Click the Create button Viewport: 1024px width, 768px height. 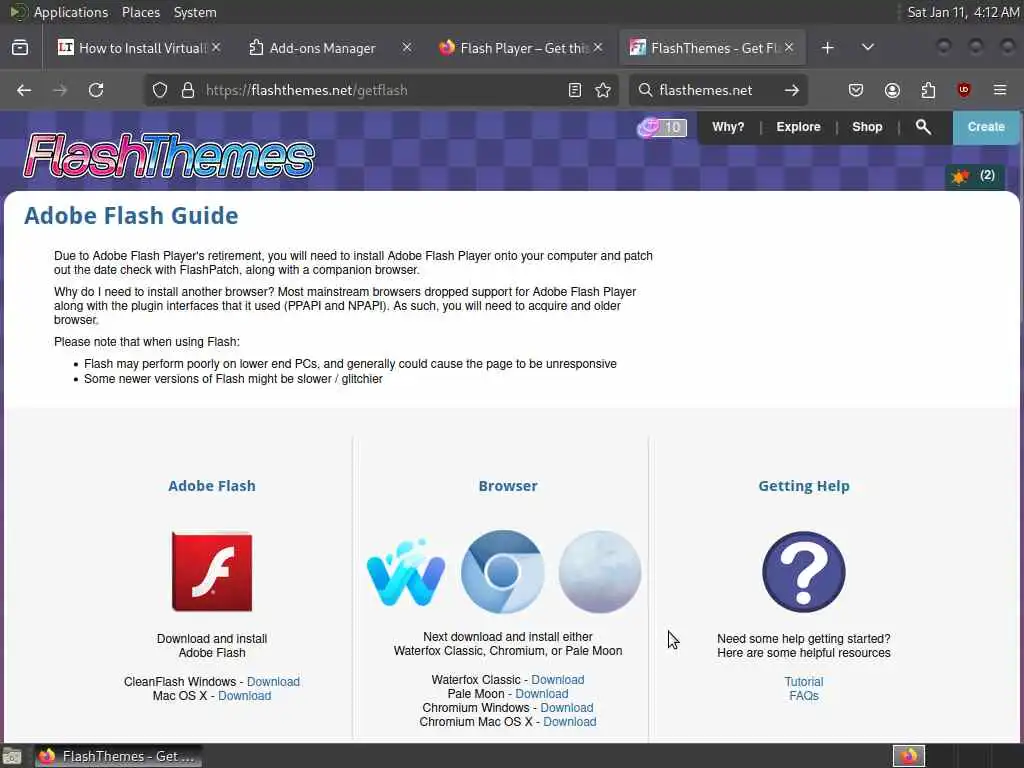(985, 127)
